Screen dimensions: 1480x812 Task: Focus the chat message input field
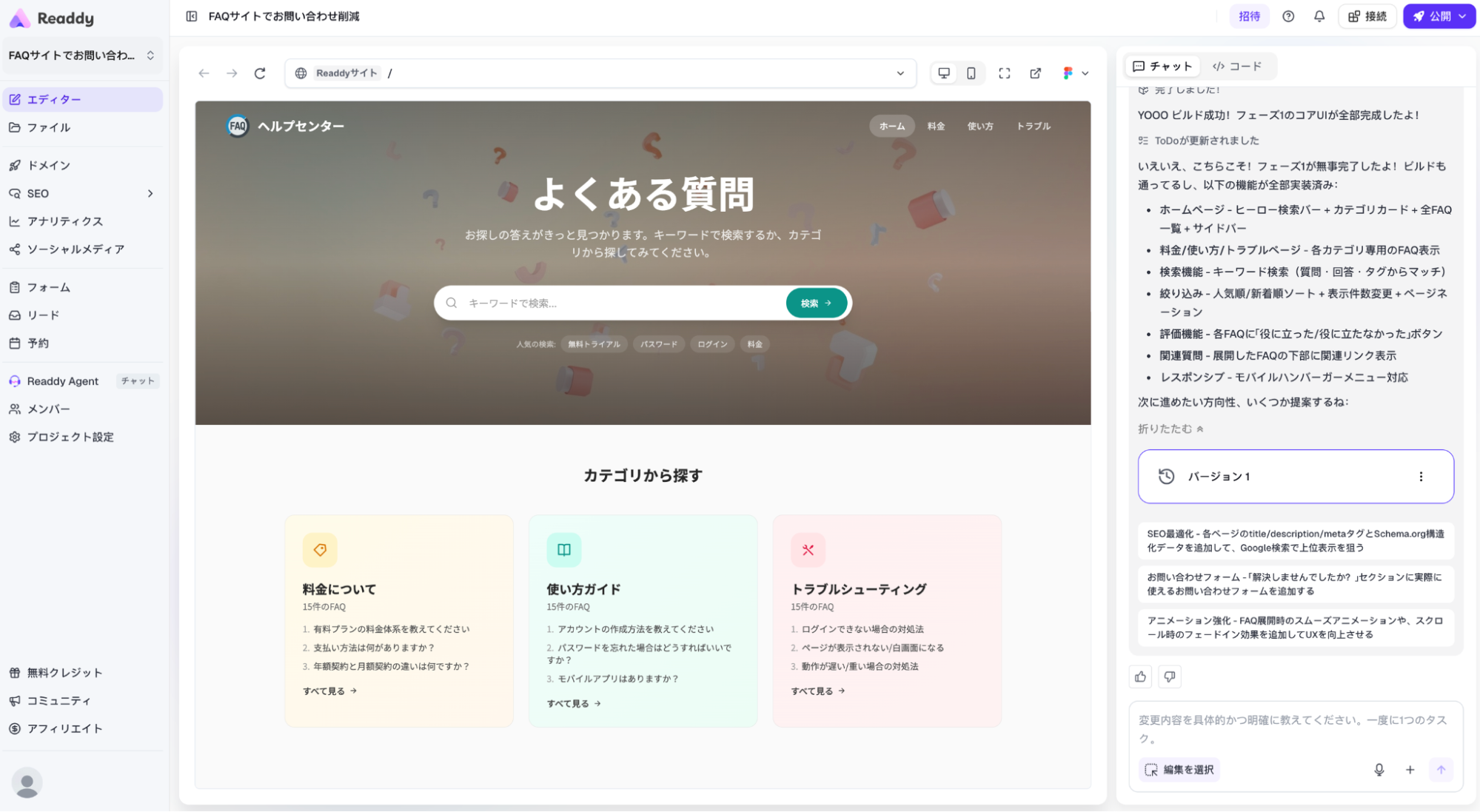click(1295, 728)
